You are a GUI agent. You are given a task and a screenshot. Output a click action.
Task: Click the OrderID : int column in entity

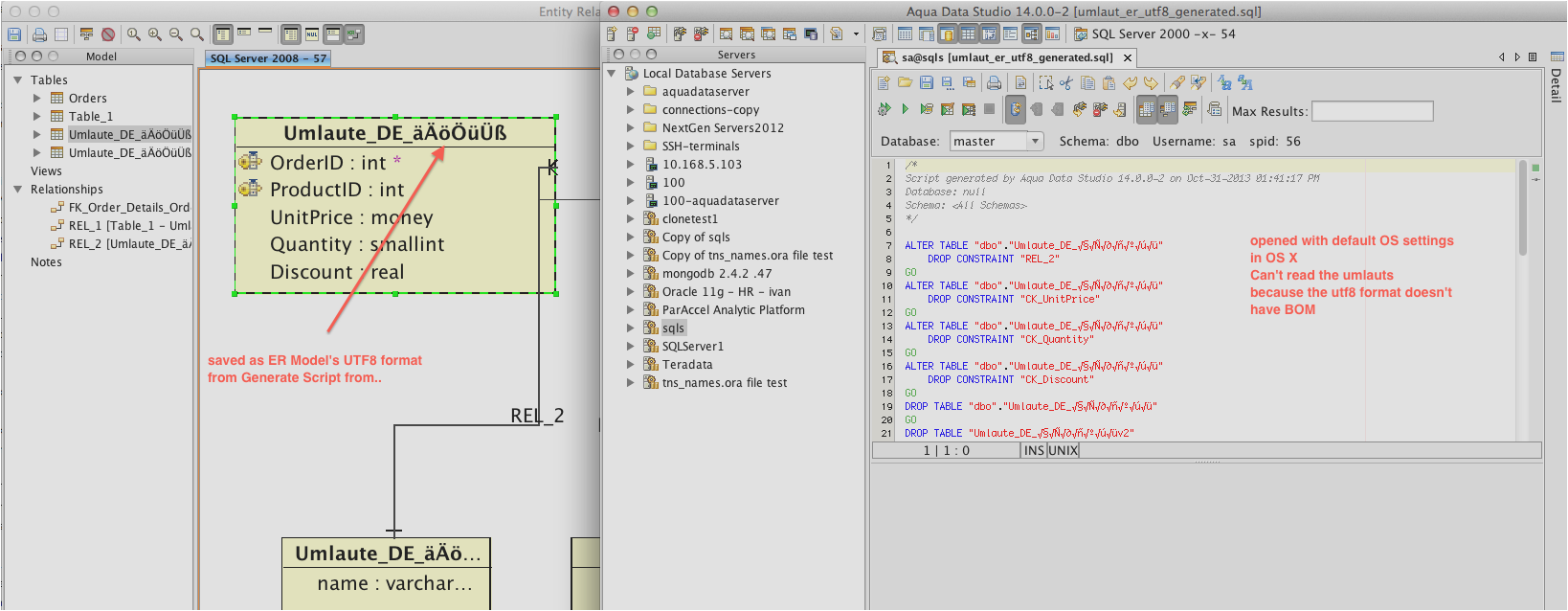coord(325,163)
